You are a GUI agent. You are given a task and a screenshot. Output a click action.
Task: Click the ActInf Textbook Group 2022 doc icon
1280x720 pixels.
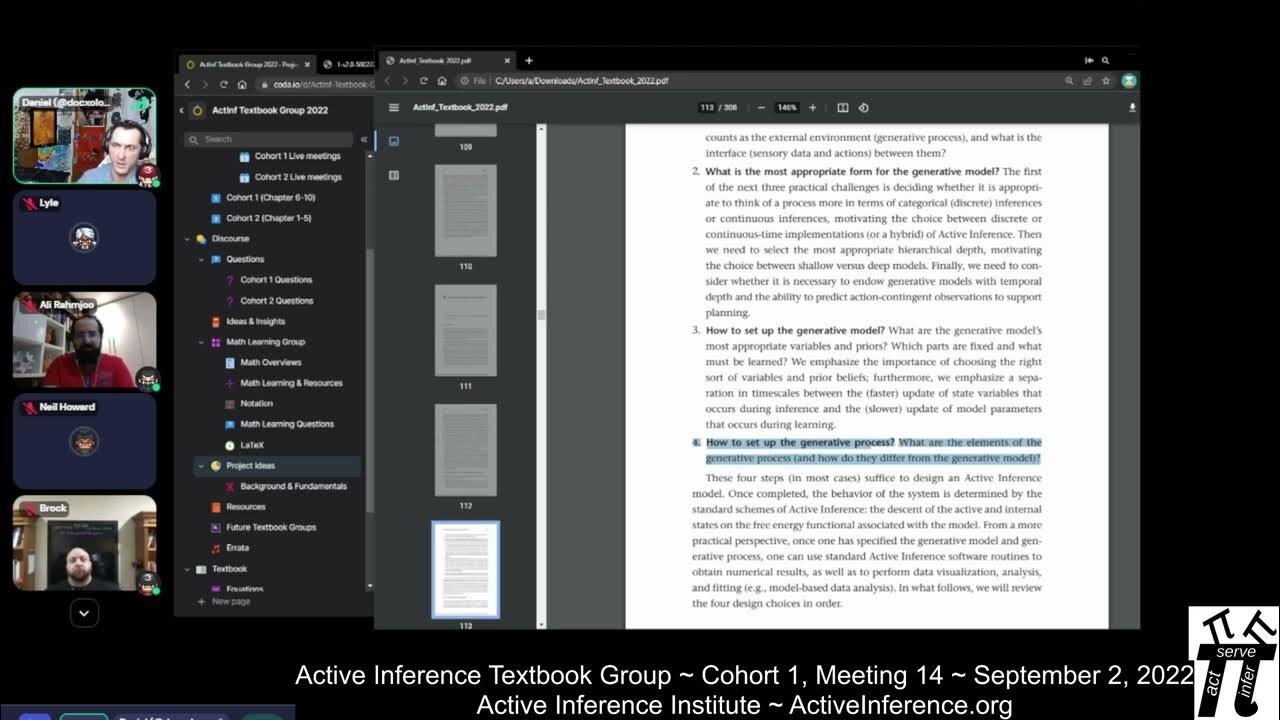(197, 110)
